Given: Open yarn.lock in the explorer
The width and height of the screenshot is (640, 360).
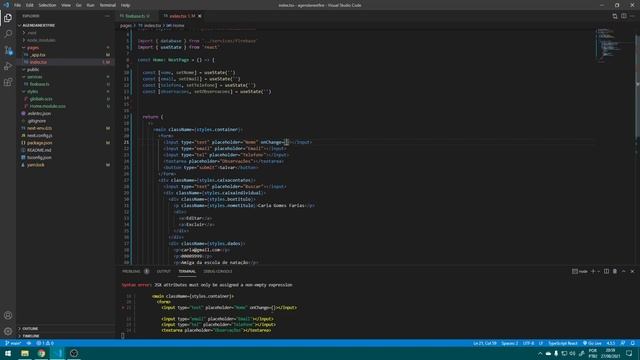Looking at the screenshot, I should pos(36,165).
